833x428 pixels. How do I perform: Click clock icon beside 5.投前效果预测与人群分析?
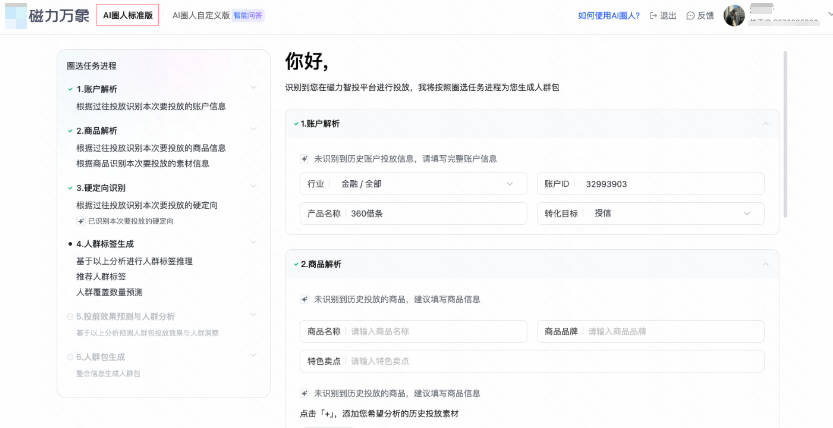coord(70,316)
